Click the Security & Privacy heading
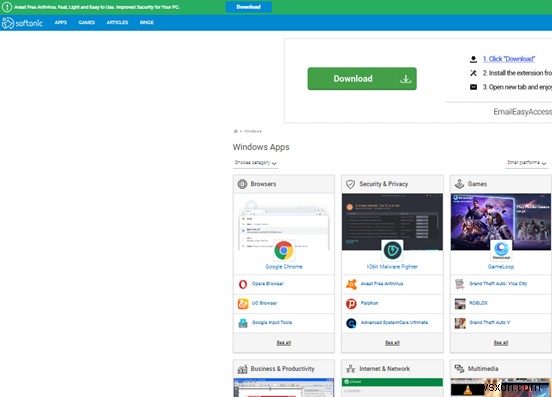The width and height of the screenshot is (552, 397). [384, 184]
